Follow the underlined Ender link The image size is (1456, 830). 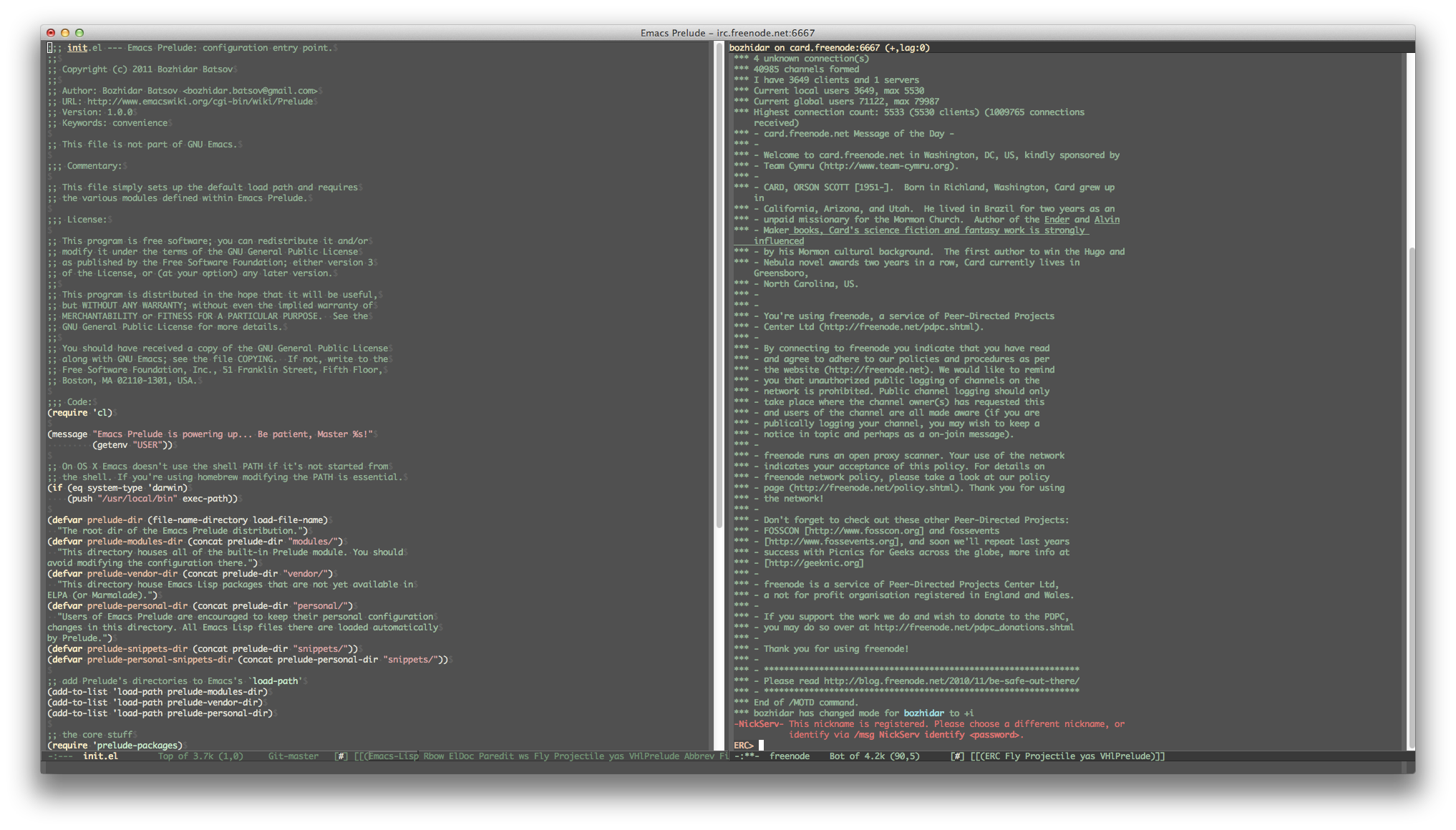pyautogui.click(x=1057, y=220)
